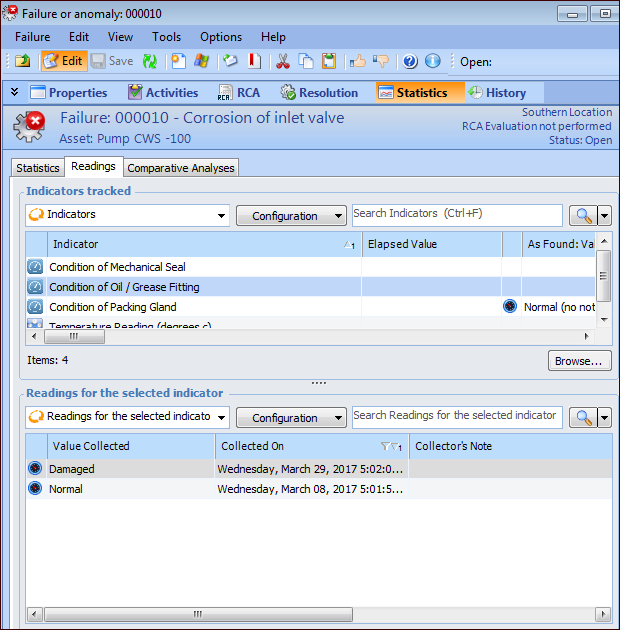Sort by the Collected On column header
This screenshot has width=620, height=630.
(312, 446)
